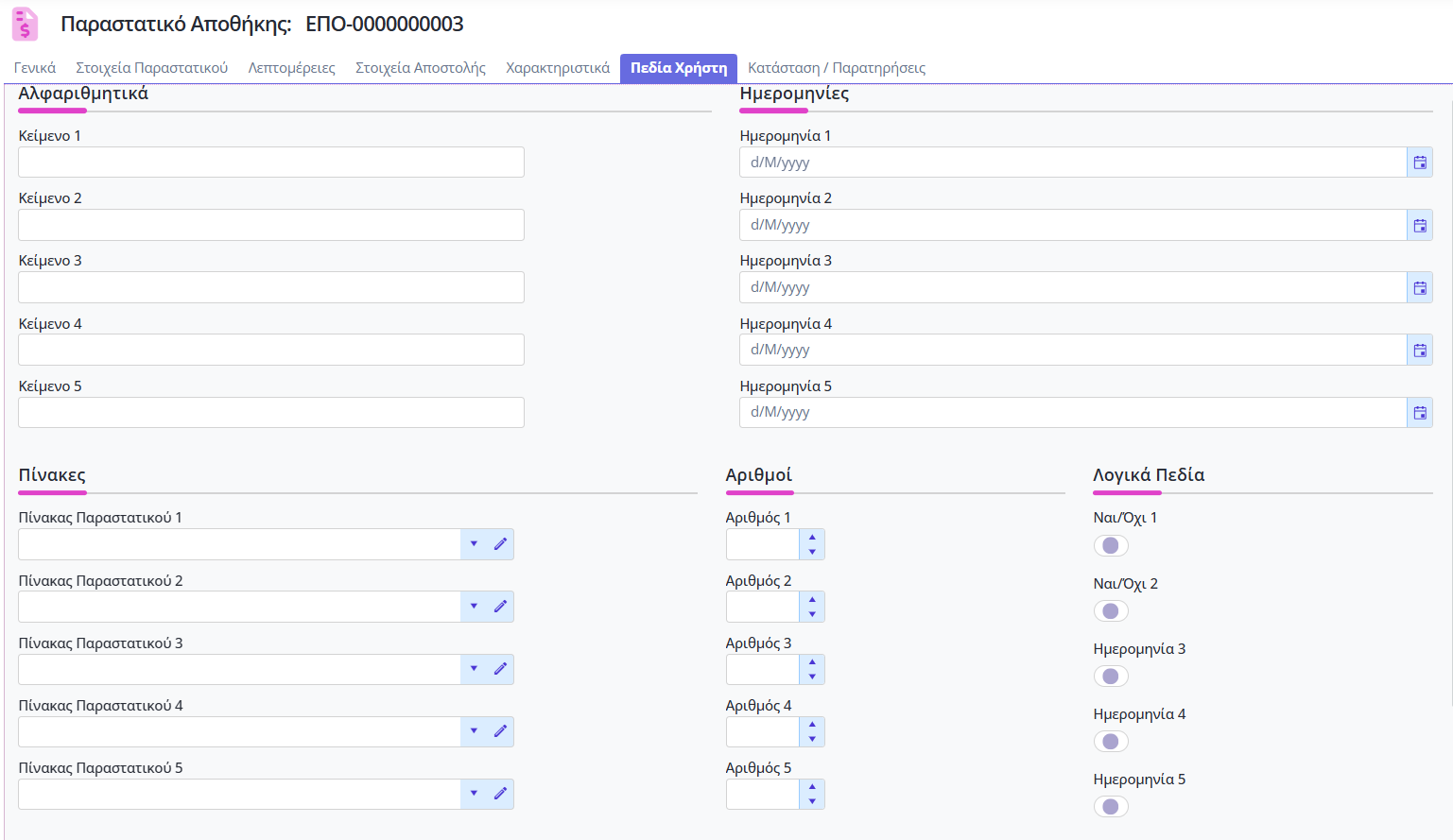Click edit pencil for Πίνακας Παραστατικού 3
This screenshot has height=840, width=1453.
[500, 669]
